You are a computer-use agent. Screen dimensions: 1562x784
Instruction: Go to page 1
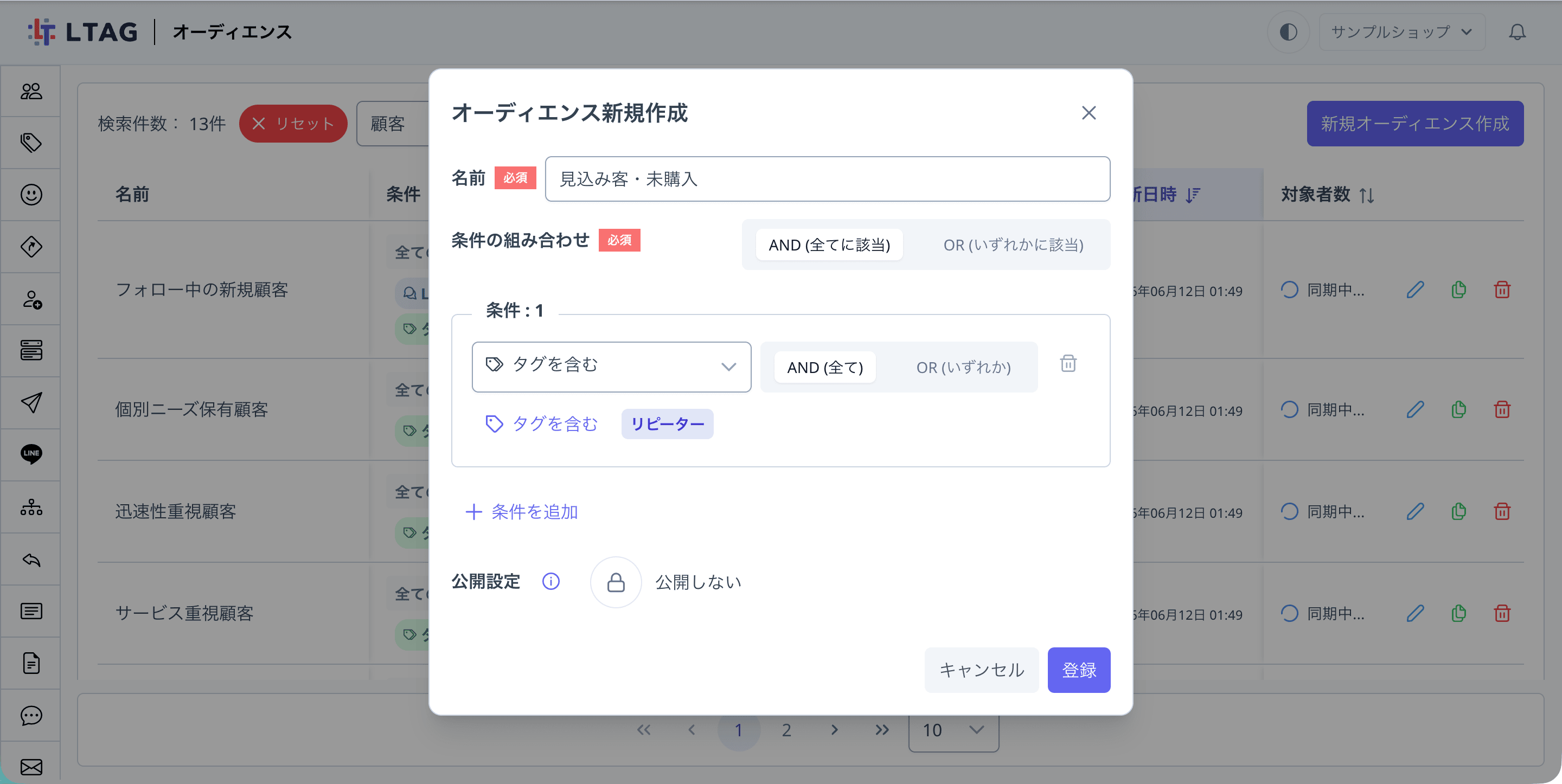(x=739, y=730)
